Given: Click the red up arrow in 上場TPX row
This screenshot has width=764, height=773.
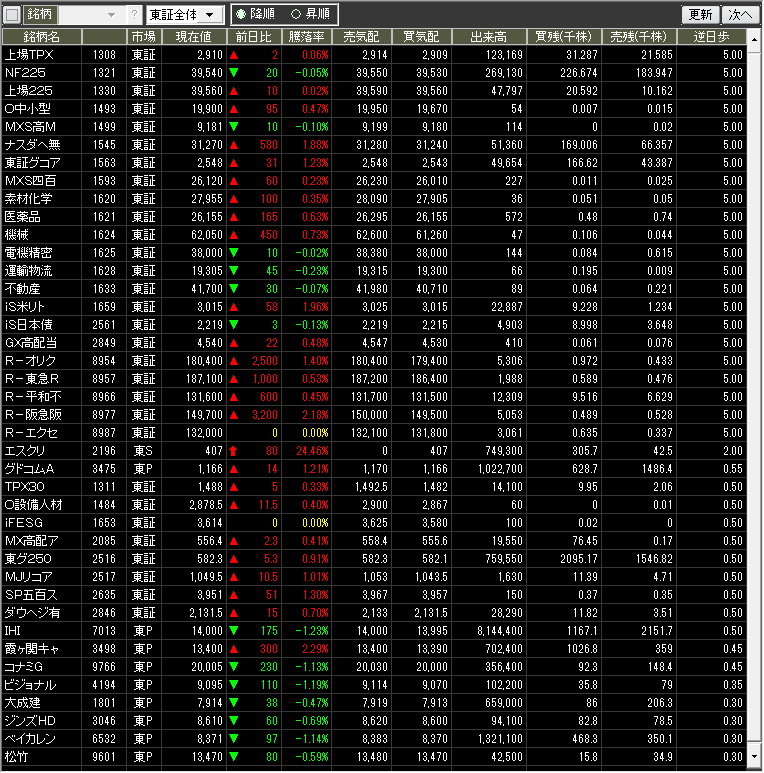Looking at the screenshot, I should point(234,55).
